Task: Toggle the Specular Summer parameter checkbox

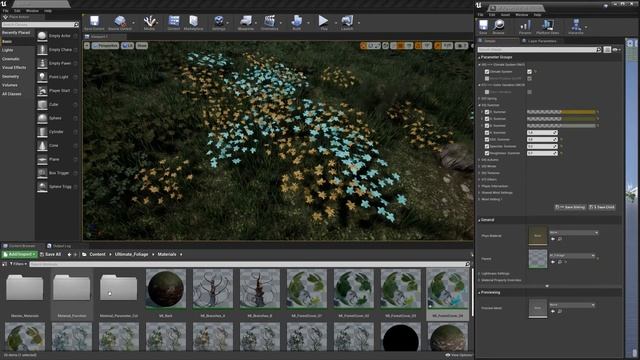Action: click(x=487, y=146)
